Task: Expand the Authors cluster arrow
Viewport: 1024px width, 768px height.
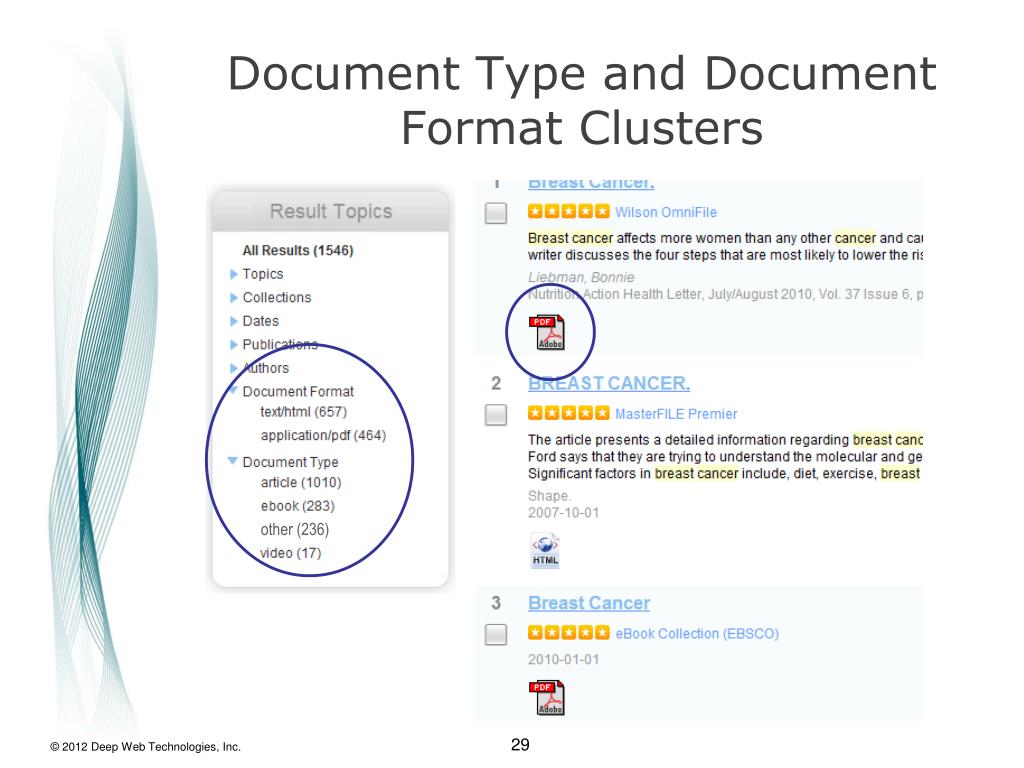Action: point(233,368)
